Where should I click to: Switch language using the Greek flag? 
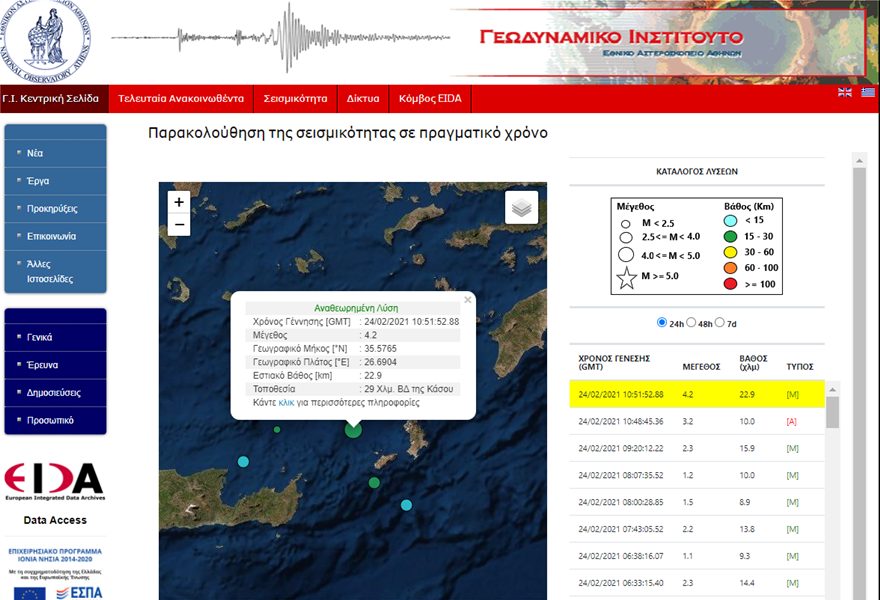point(868,93)
